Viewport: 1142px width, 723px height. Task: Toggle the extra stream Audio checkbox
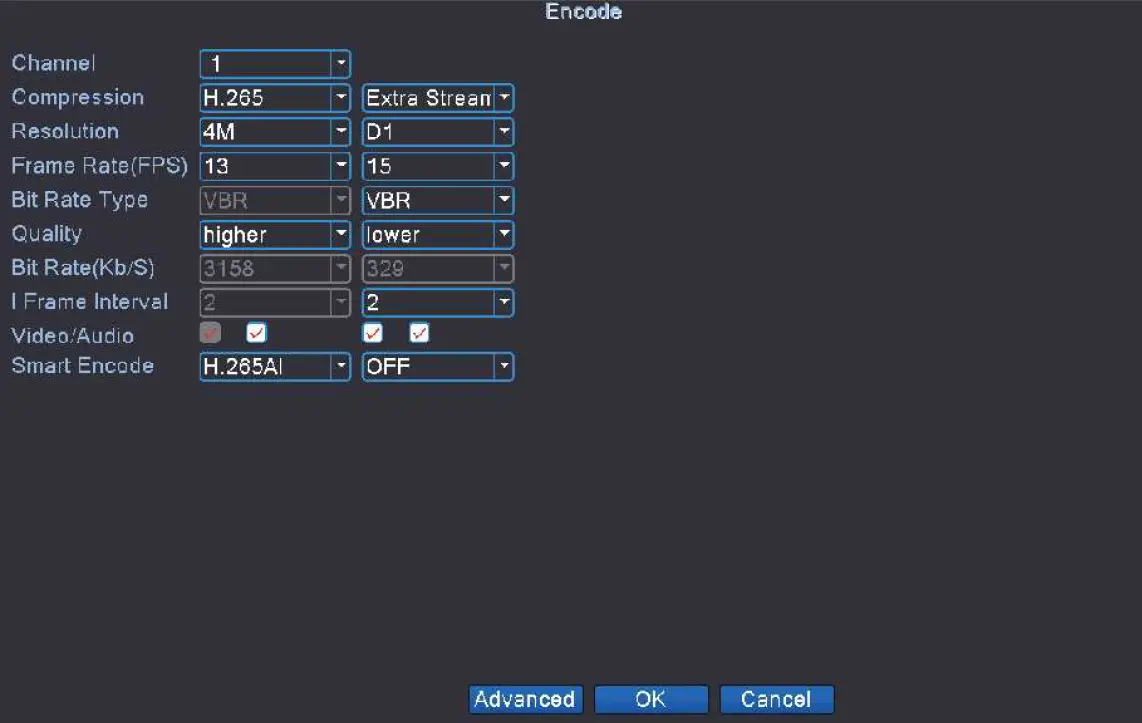point(419,333)
